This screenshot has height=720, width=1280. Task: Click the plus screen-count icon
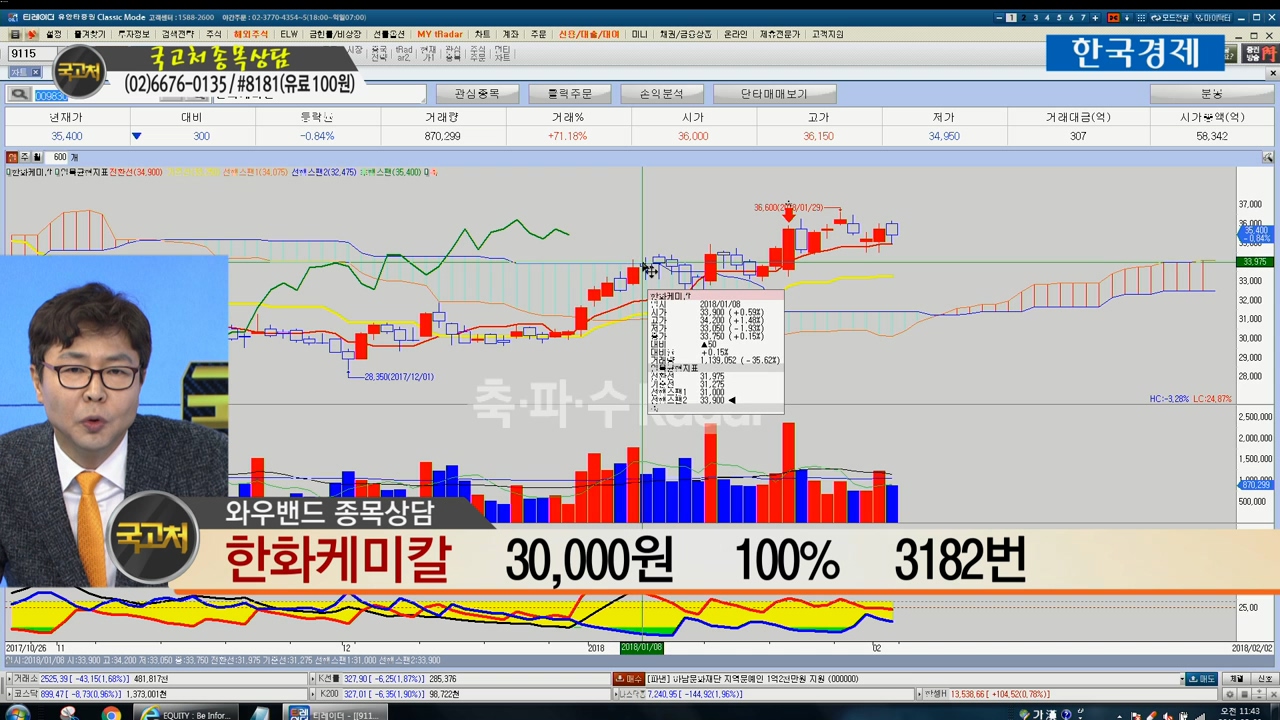1095,18
